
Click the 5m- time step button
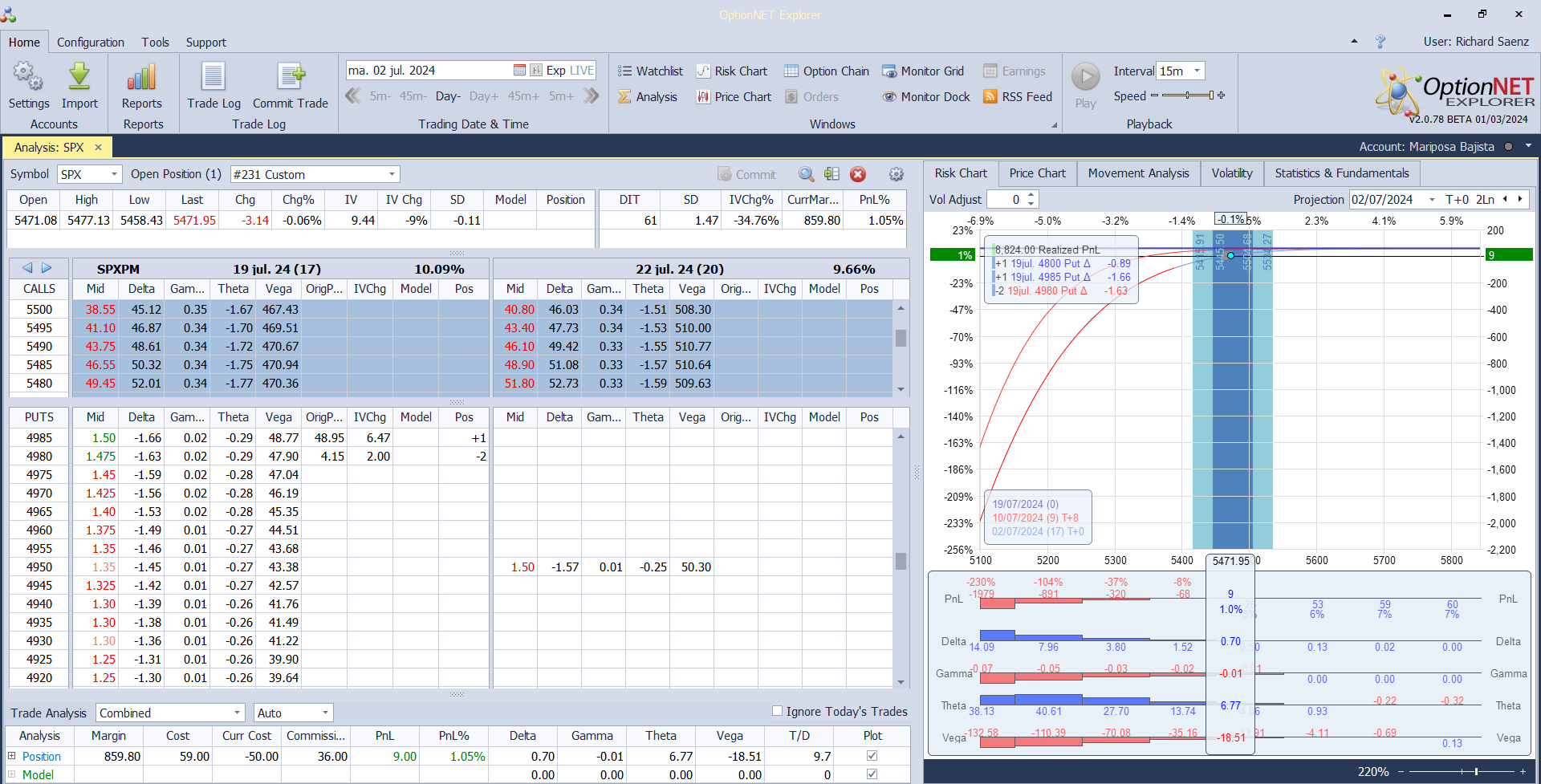(380, 96)
